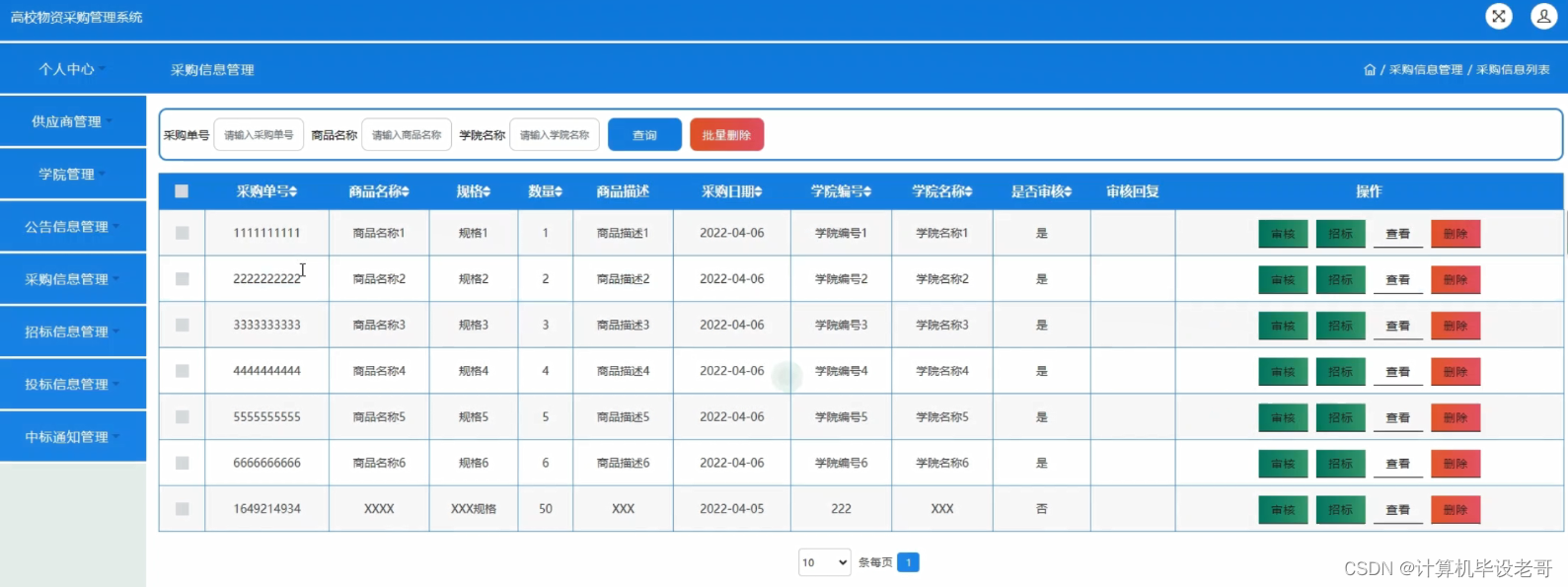Select row 1111111111 checkbox
The width and height of the screenshot is (1568, 587).
click(x=182, y=233)
